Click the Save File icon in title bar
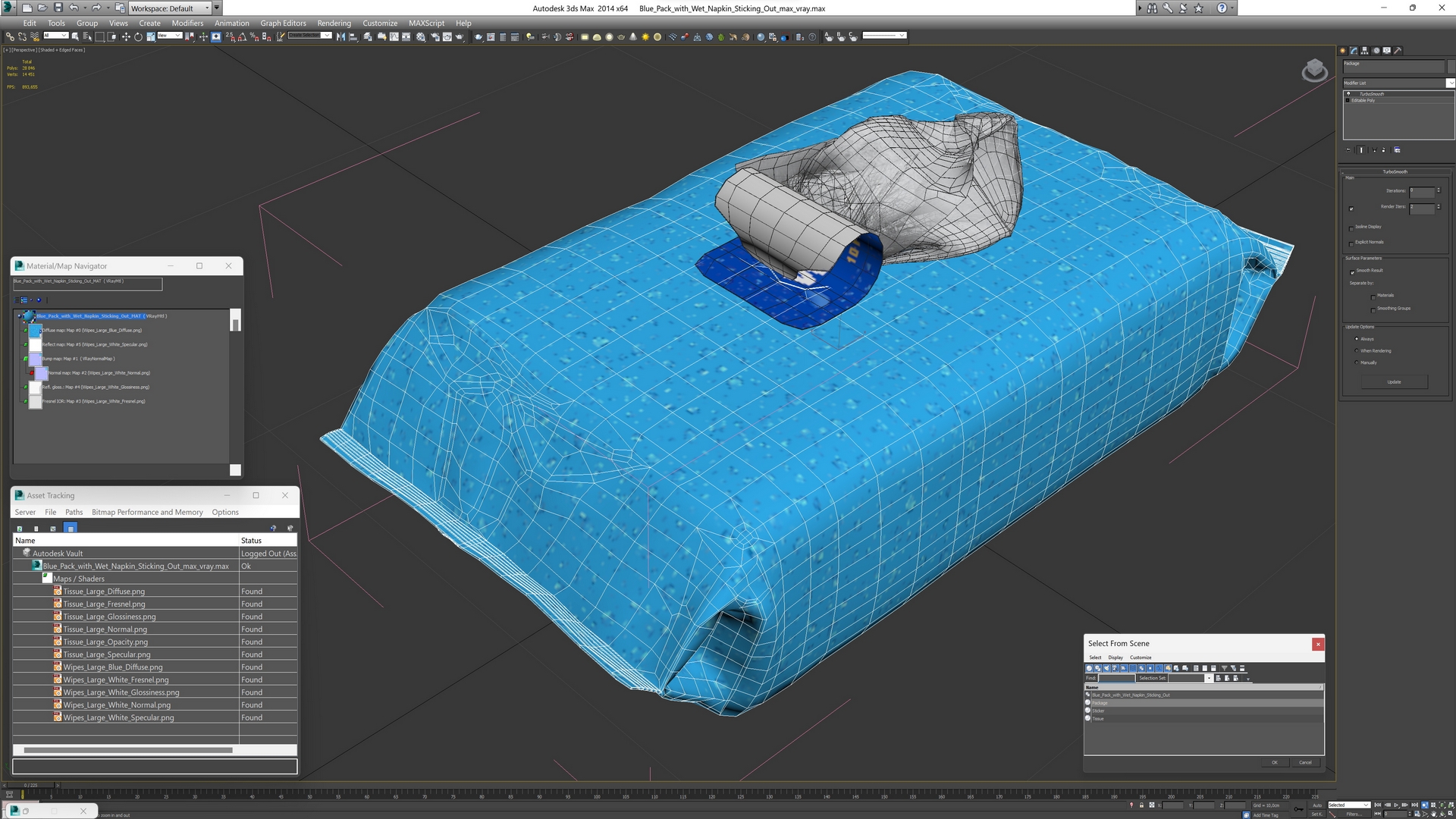This screenshot has width=1456, height=819. tap(58, 8)
